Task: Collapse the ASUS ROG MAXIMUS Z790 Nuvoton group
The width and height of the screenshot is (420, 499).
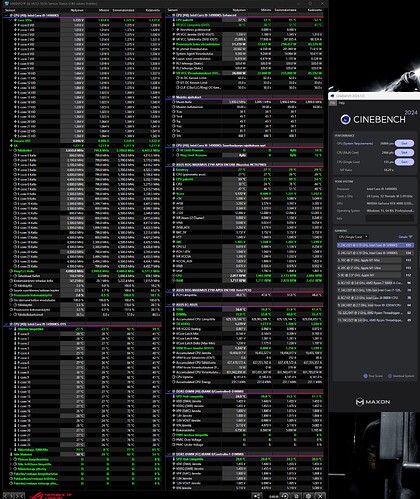Action: coord(169,165)
